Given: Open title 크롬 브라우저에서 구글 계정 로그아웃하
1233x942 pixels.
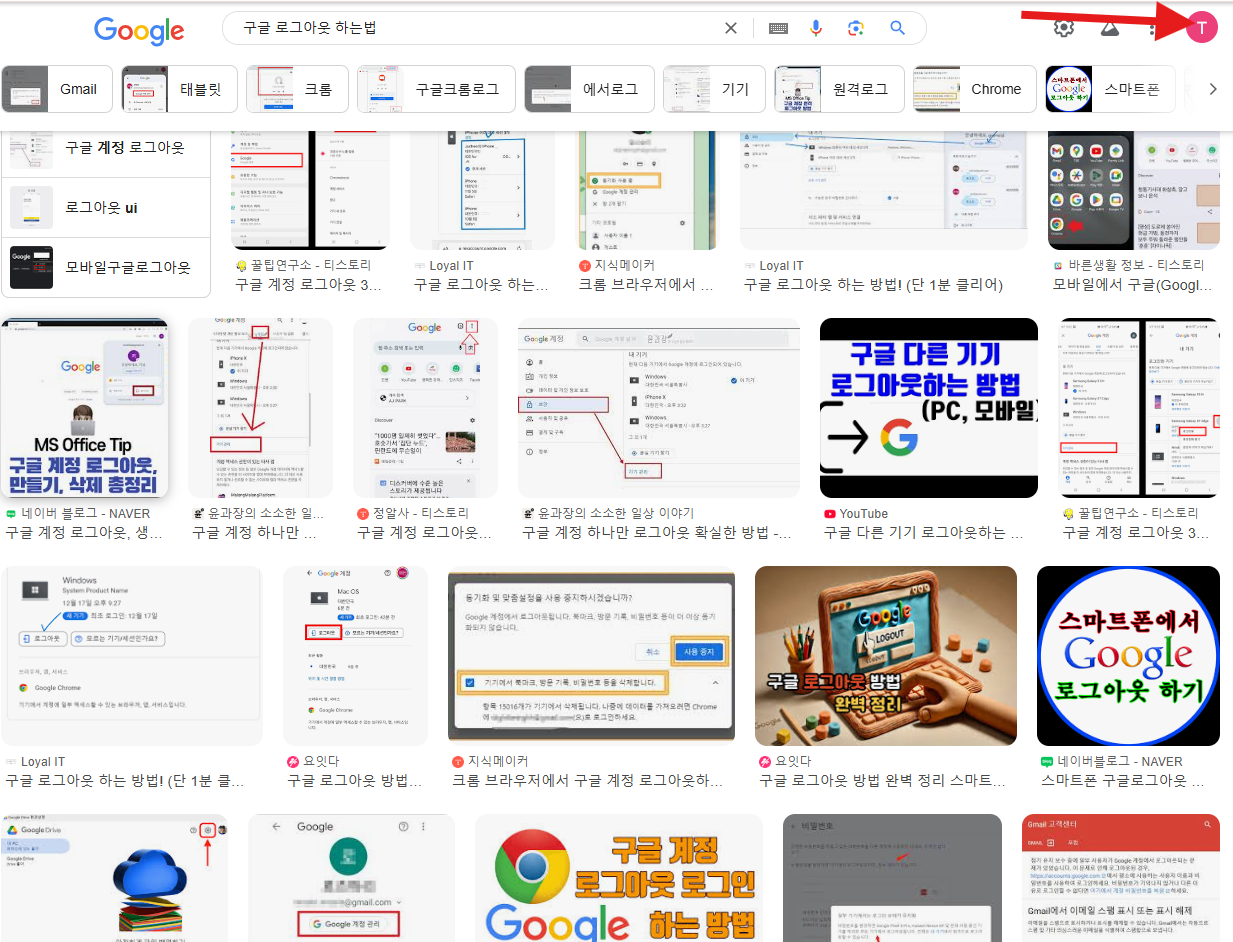Looking at the screenshot, I should pos(588,780).
